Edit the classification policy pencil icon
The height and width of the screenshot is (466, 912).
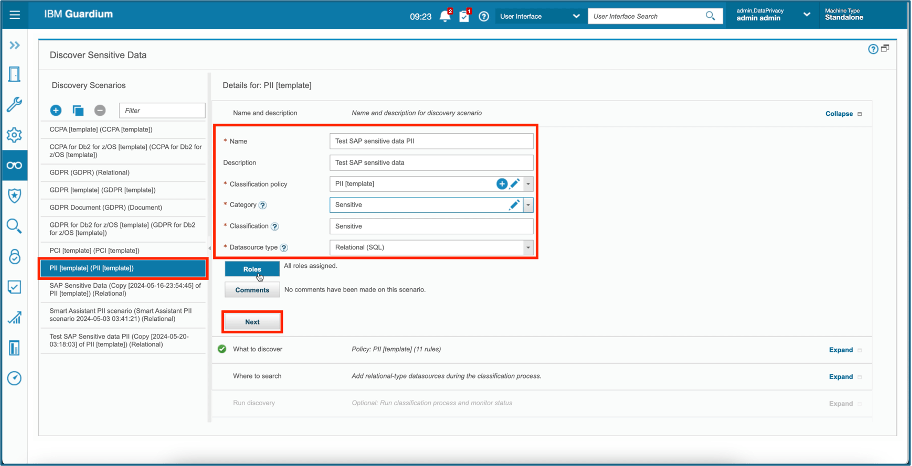pos(515,184)
